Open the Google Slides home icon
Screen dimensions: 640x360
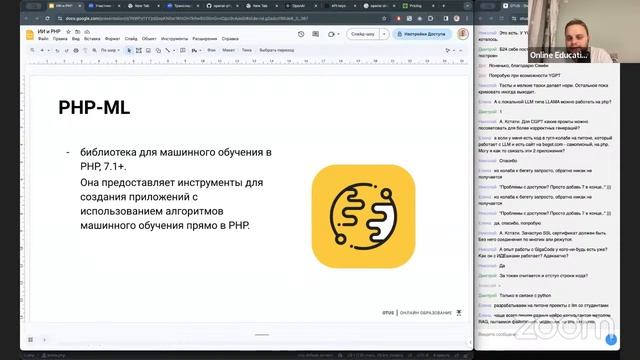click(30, 35)
